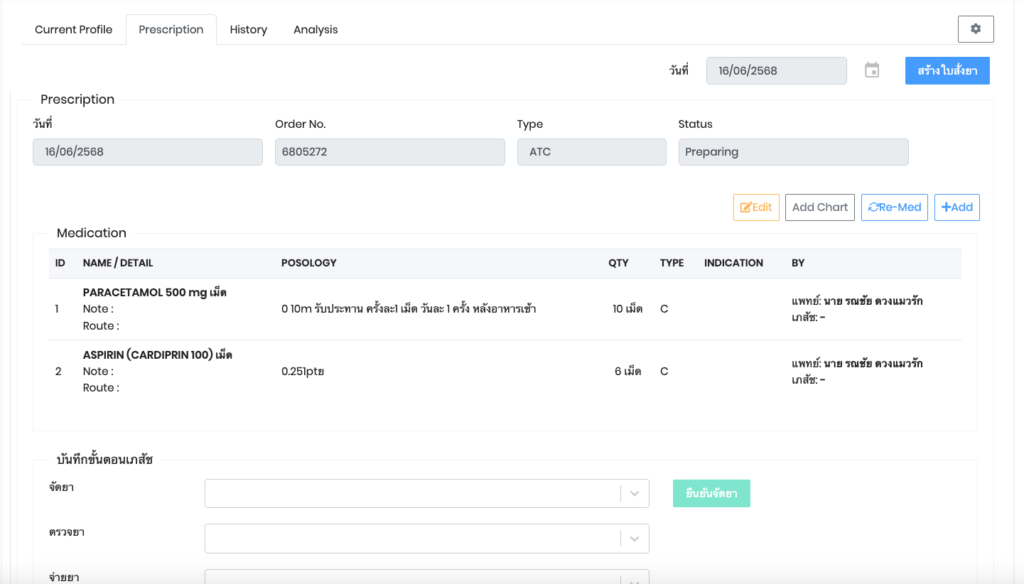The height and width of the screenshot is (584, 1024).
Task: Click the top date field 16/06/2568
Action: pos(776,71)
